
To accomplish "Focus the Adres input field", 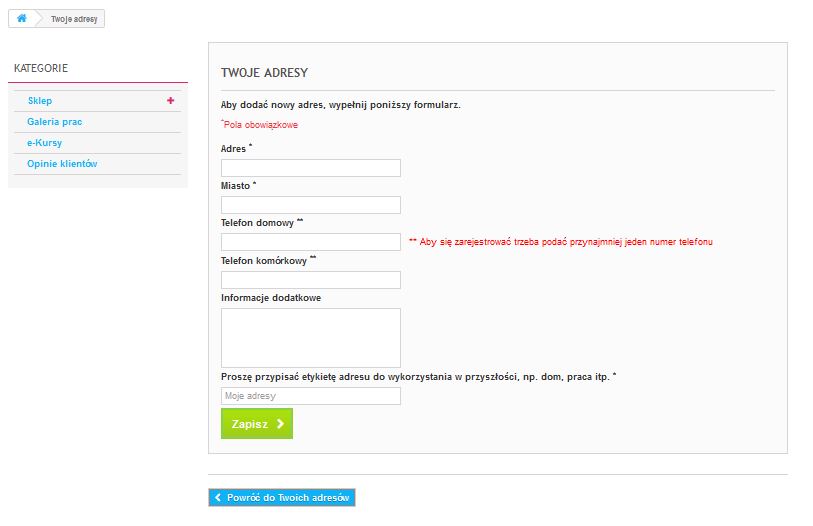I will coord(310,168).
